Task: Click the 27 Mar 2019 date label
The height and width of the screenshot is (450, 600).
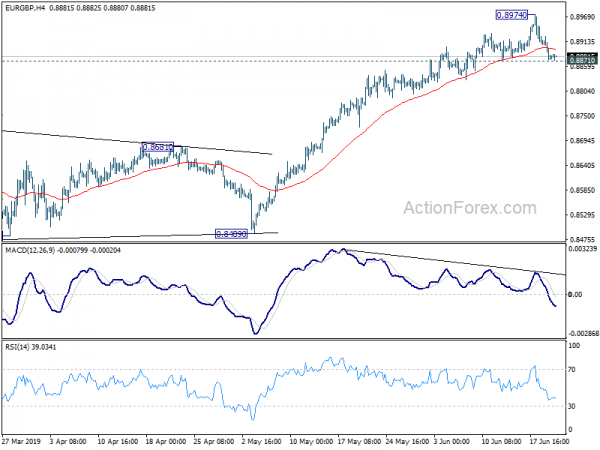Action: (22, 440)
